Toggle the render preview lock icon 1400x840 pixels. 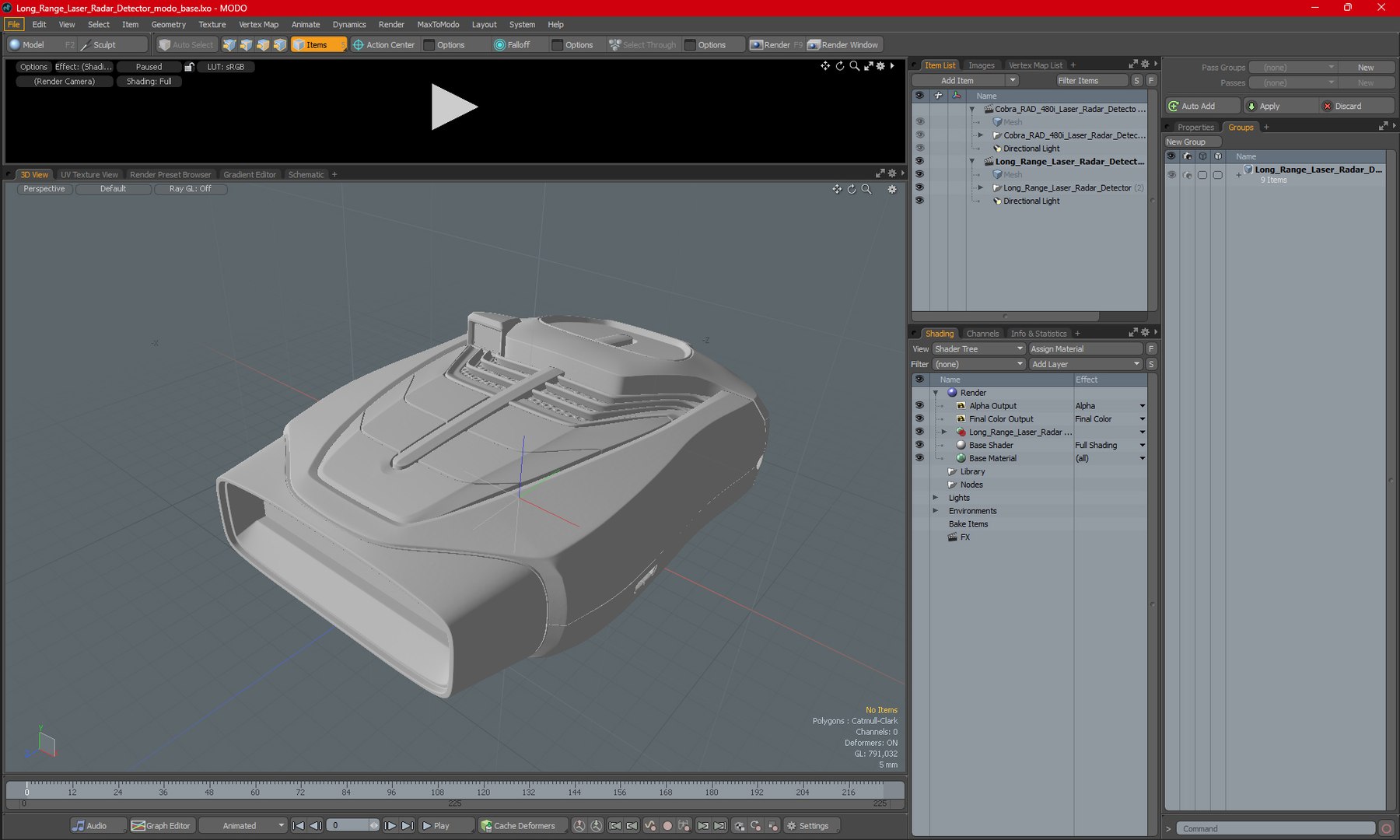pos(189,67)
